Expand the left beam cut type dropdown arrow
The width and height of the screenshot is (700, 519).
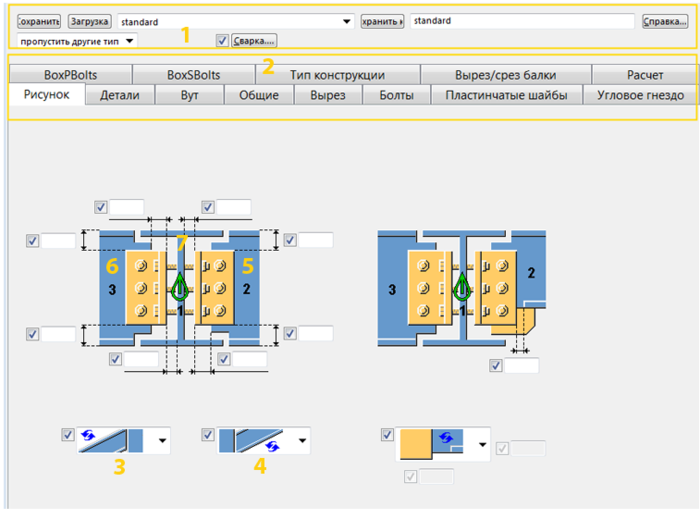point(162,440)
